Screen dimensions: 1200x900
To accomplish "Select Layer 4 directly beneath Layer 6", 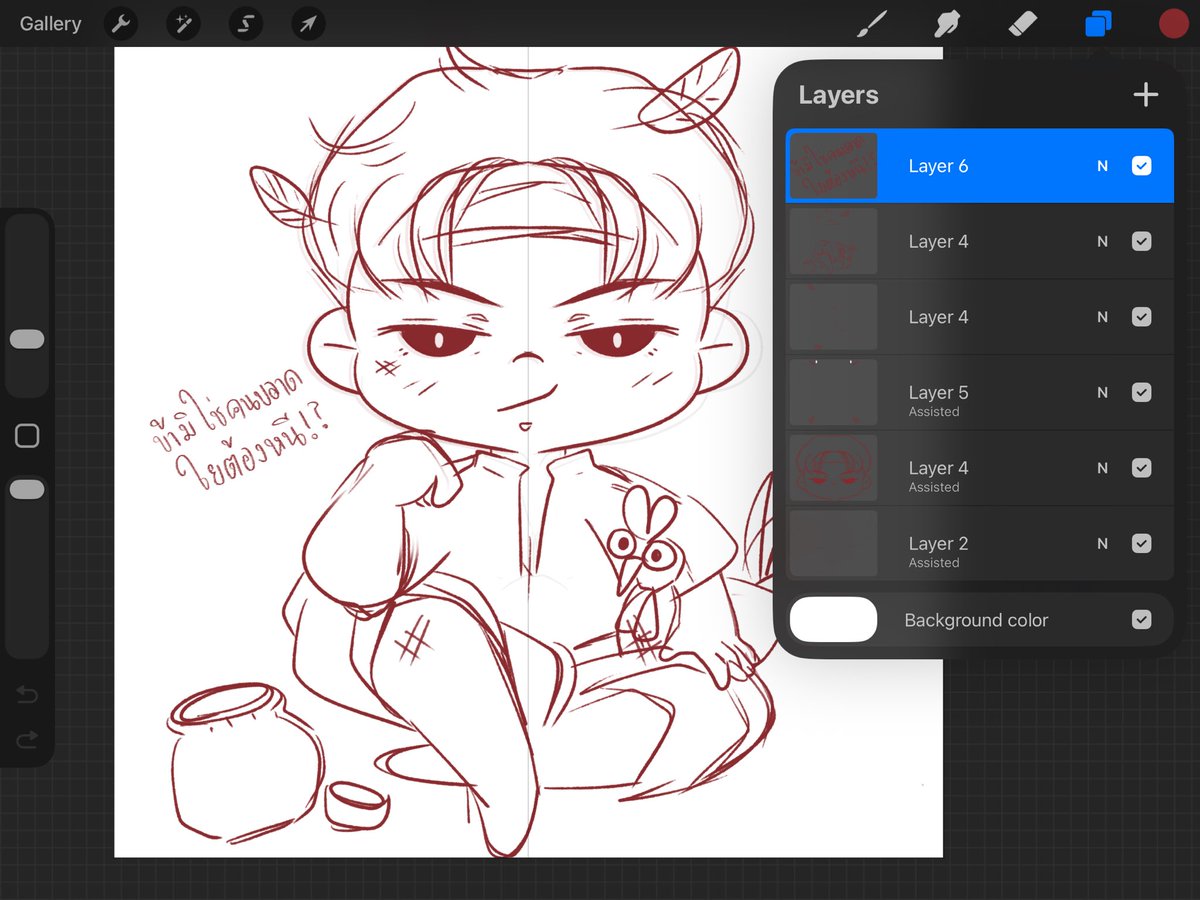I will pos(979,242).
